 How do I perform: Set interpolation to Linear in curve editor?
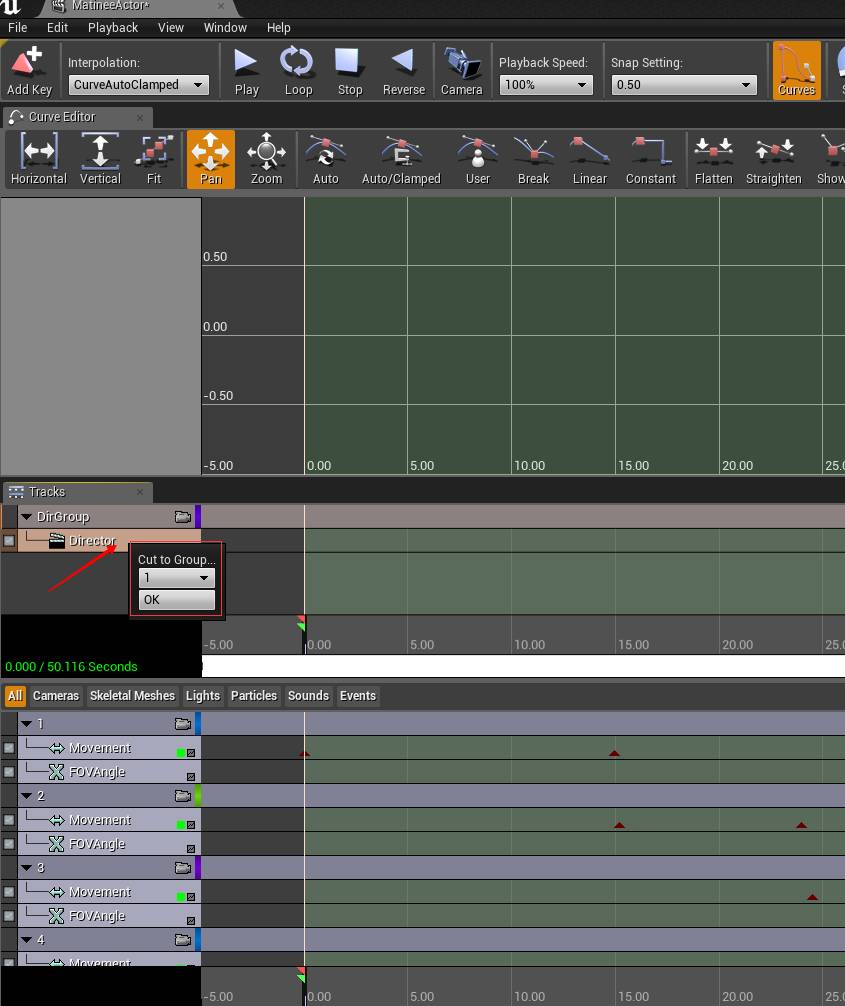tap(589, 159)
